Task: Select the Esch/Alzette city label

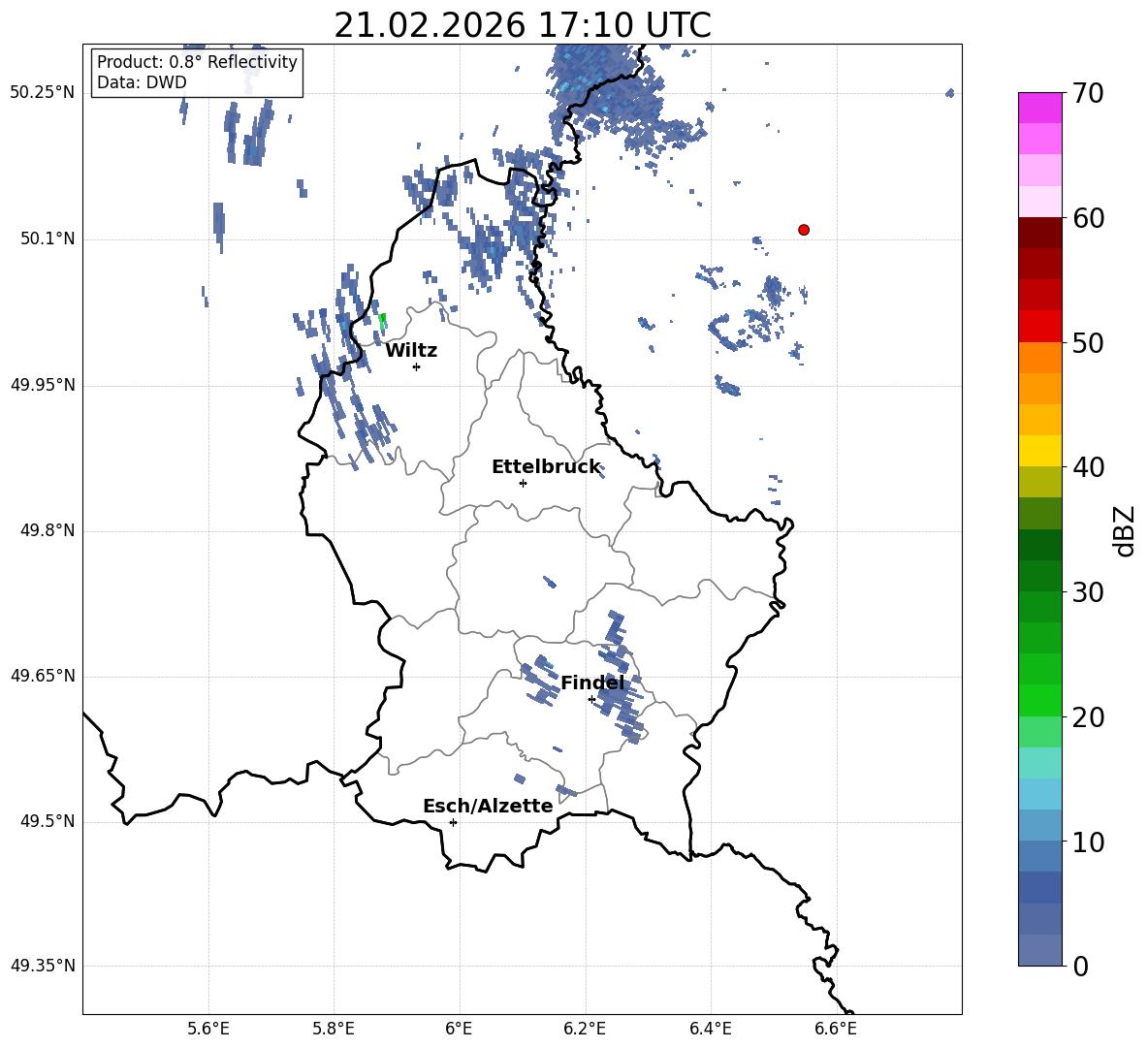Action: click(x=488, y=806)
